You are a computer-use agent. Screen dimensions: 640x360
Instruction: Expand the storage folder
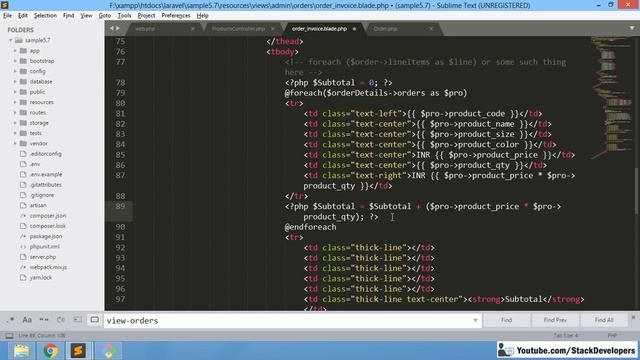tap(15, 123)
